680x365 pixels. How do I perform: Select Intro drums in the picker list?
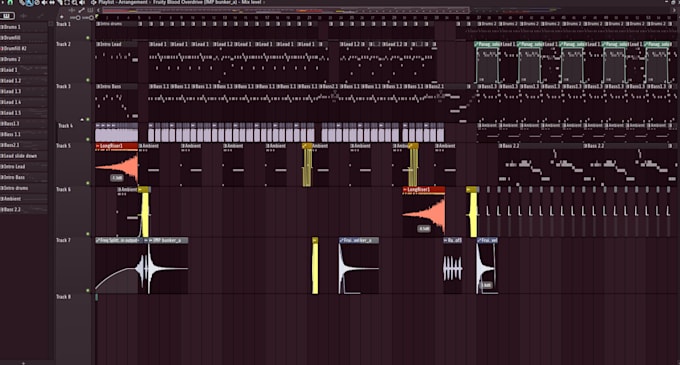point(23,188)
